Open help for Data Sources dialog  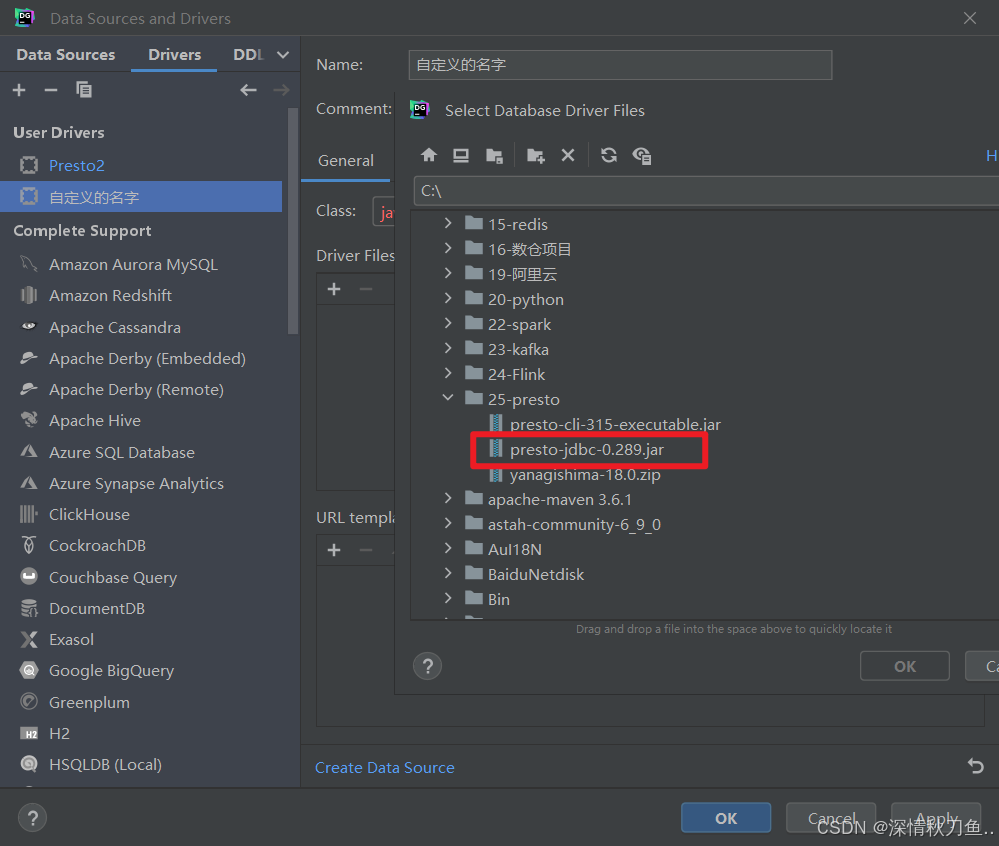pos(32,817)
